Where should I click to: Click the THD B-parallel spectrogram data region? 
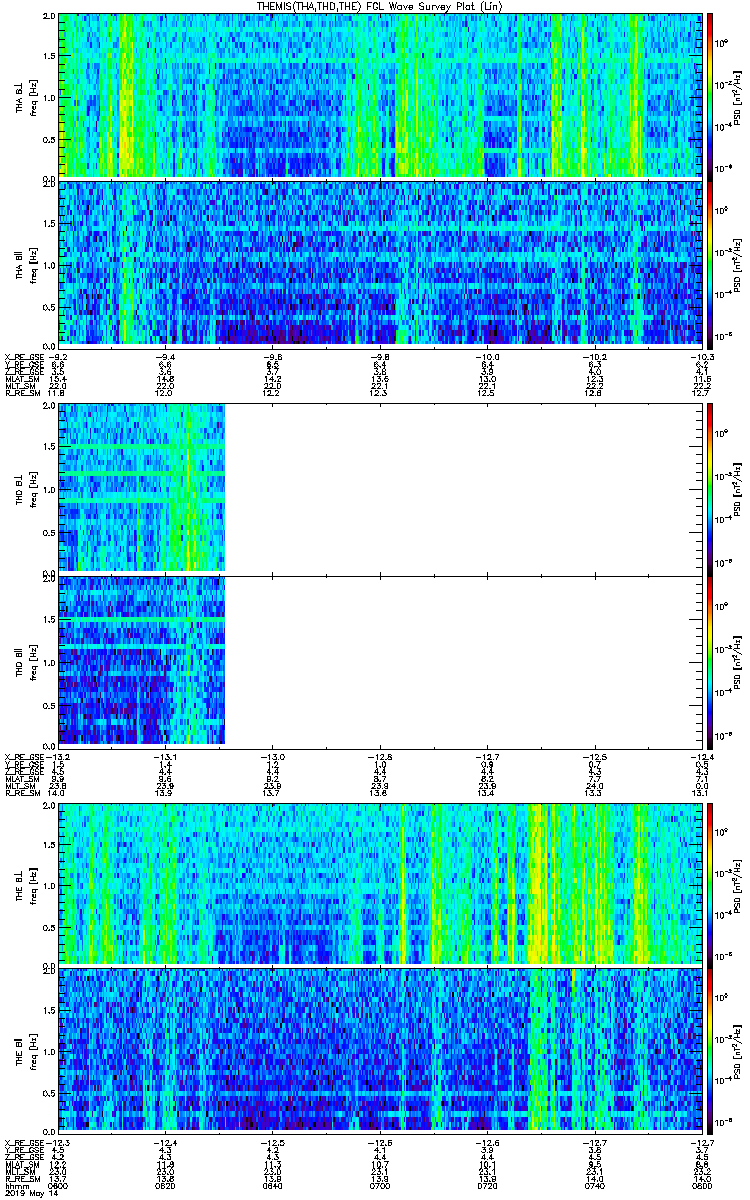pos(142,659)
